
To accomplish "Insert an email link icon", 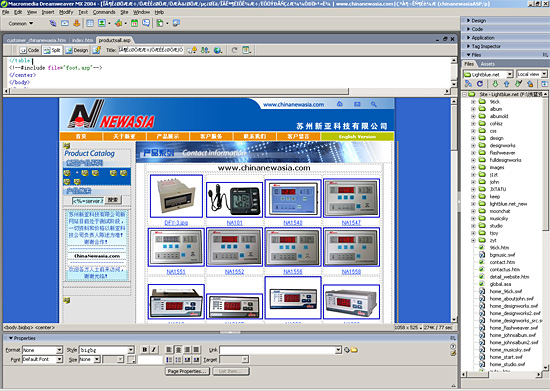I will click(65, 23).
